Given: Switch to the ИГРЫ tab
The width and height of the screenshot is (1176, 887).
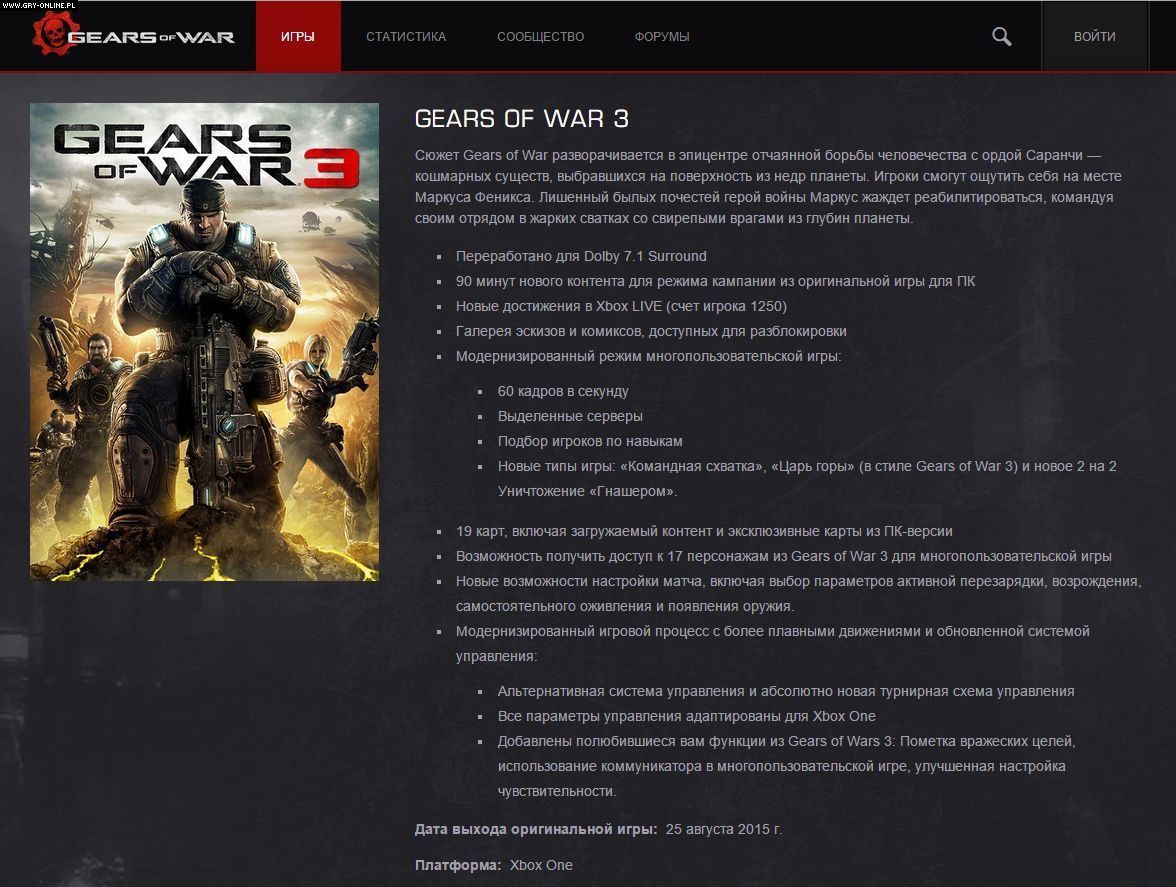Looking at the screenshot, I should [x=298, y=37].
